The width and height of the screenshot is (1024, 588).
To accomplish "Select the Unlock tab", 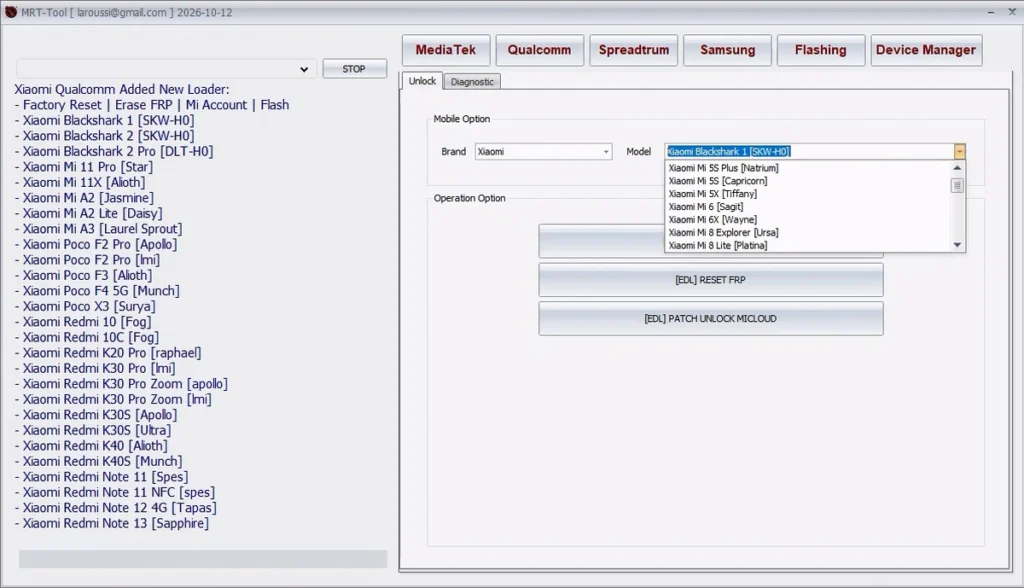I will pyautogui.click(x=422, y=81).
